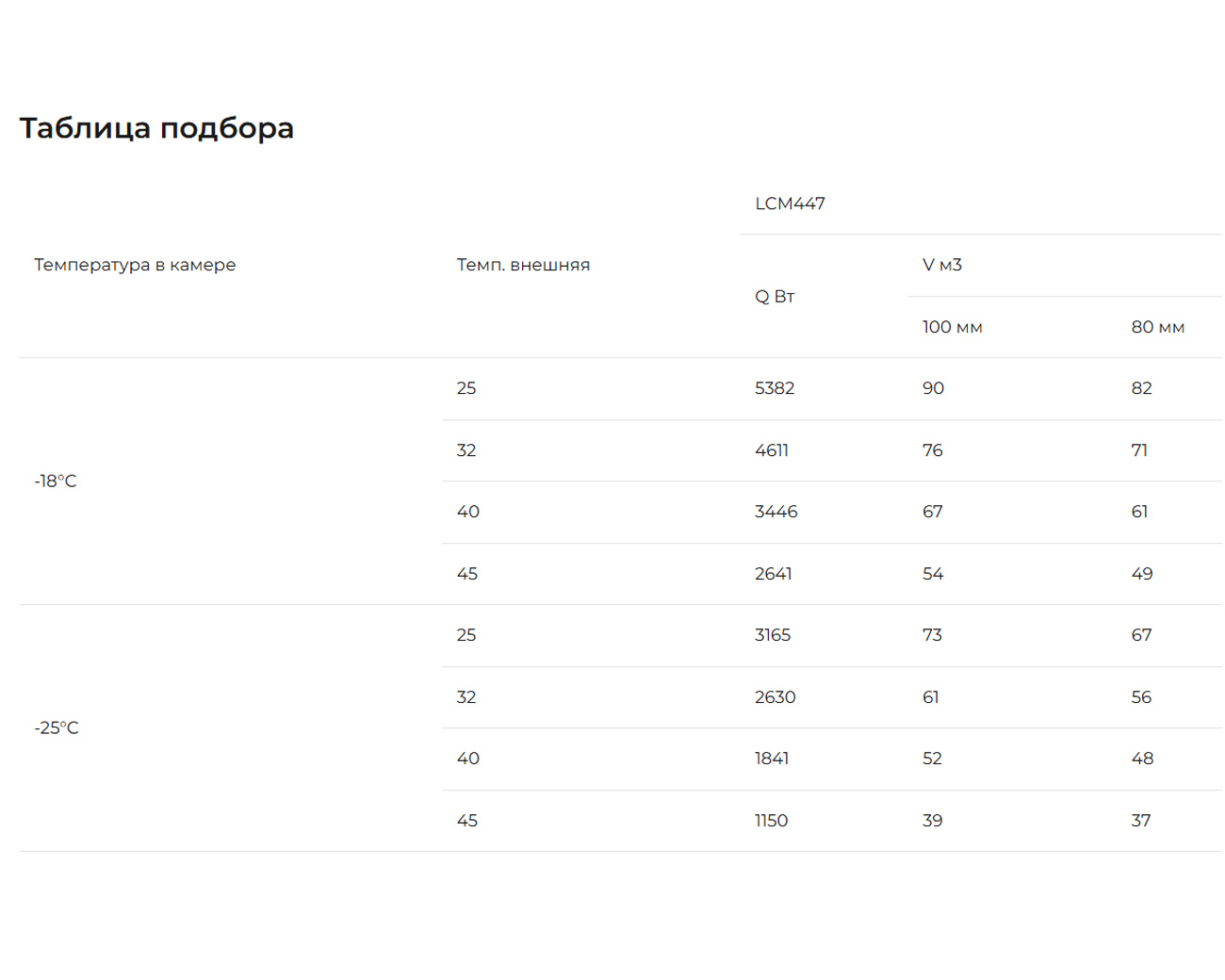Click the "Температура в камере" column header
The height and width of the screenshot is (980, 1225).
(135, 265)
